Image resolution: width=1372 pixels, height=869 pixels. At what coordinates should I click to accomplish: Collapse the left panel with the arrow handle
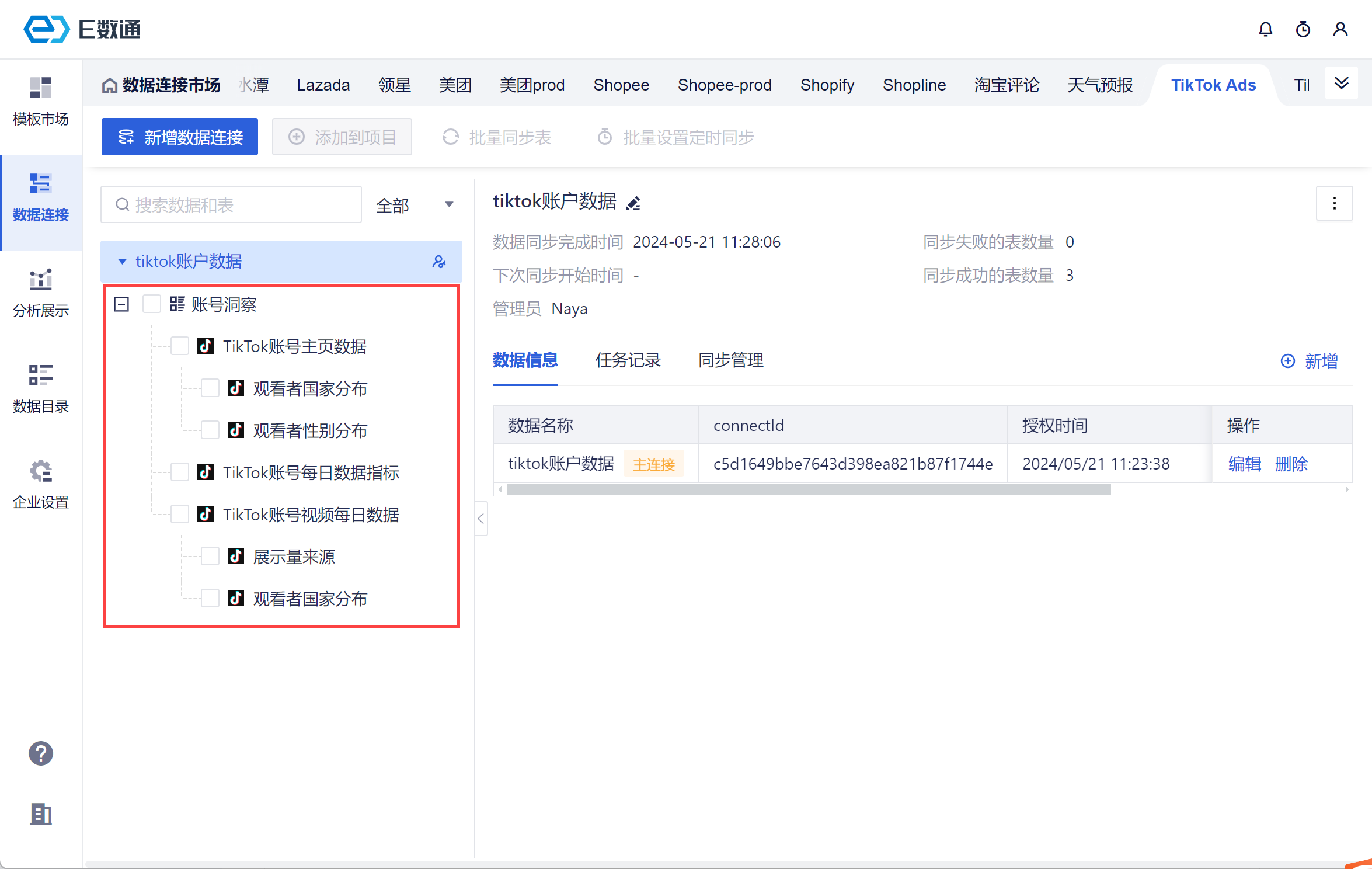(x=481, y=518)
